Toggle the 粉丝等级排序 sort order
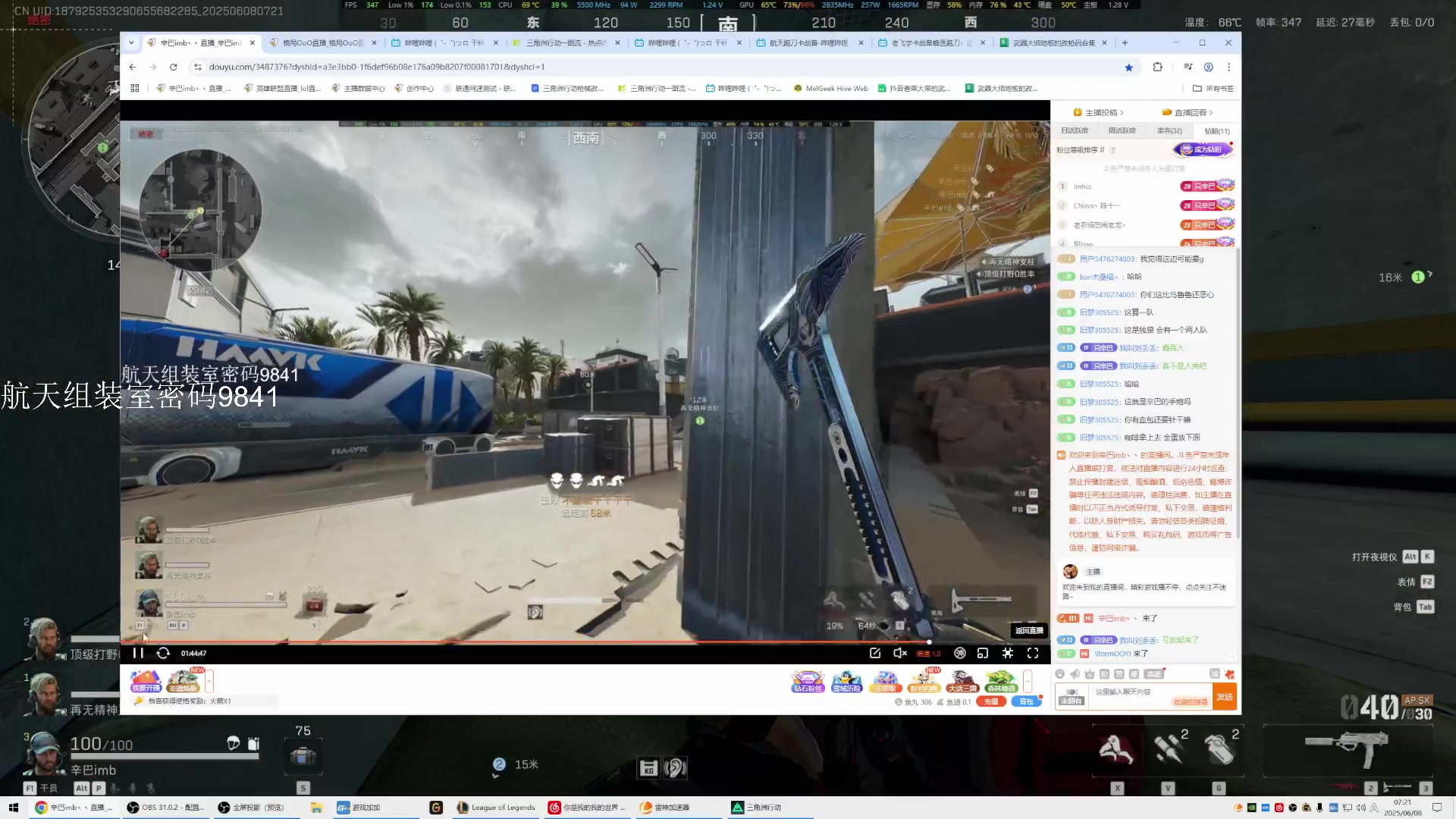 coord(1081,150)
